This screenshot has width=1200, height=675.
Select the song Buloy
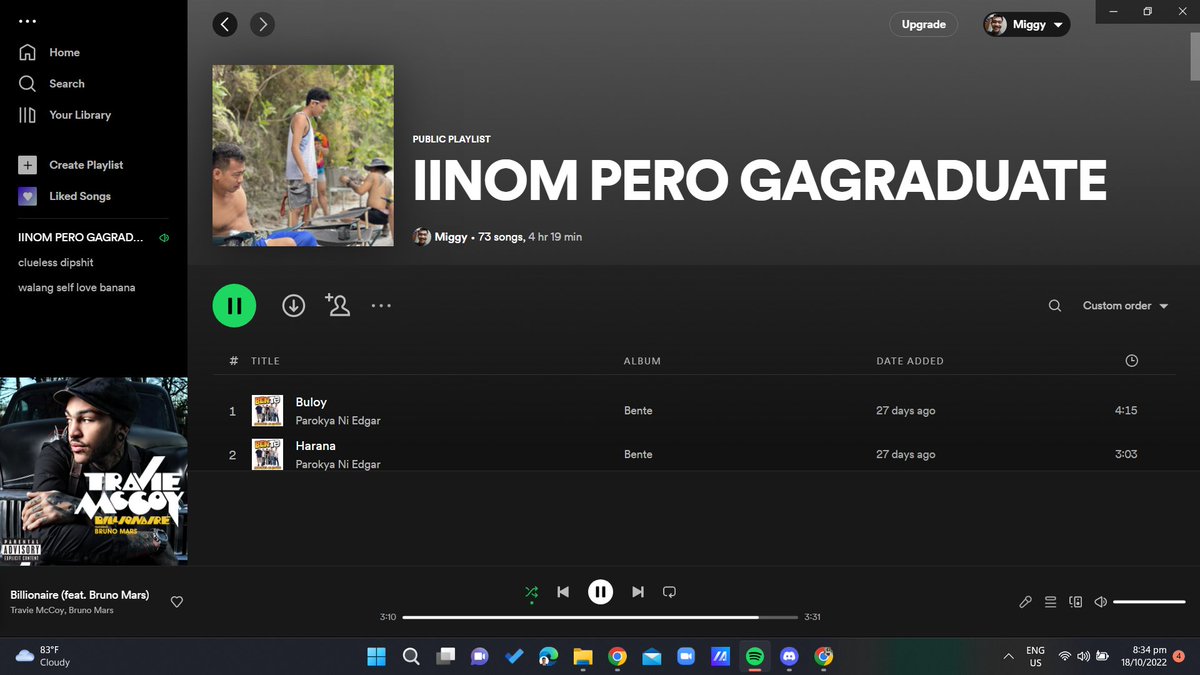(311, 402)
